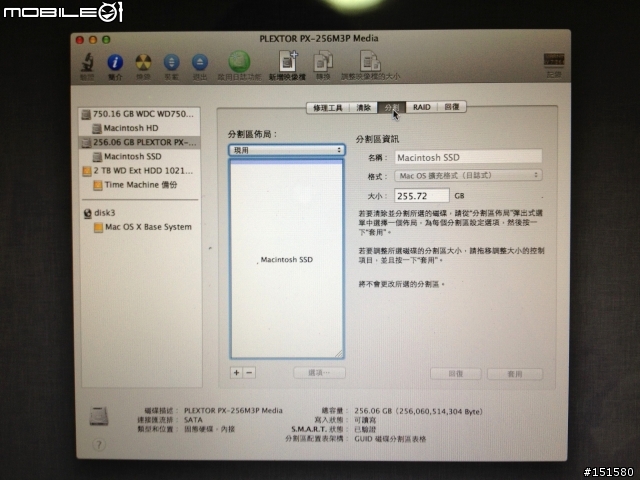
Task: Click the plus button to add partition
Action: point(236,372)
